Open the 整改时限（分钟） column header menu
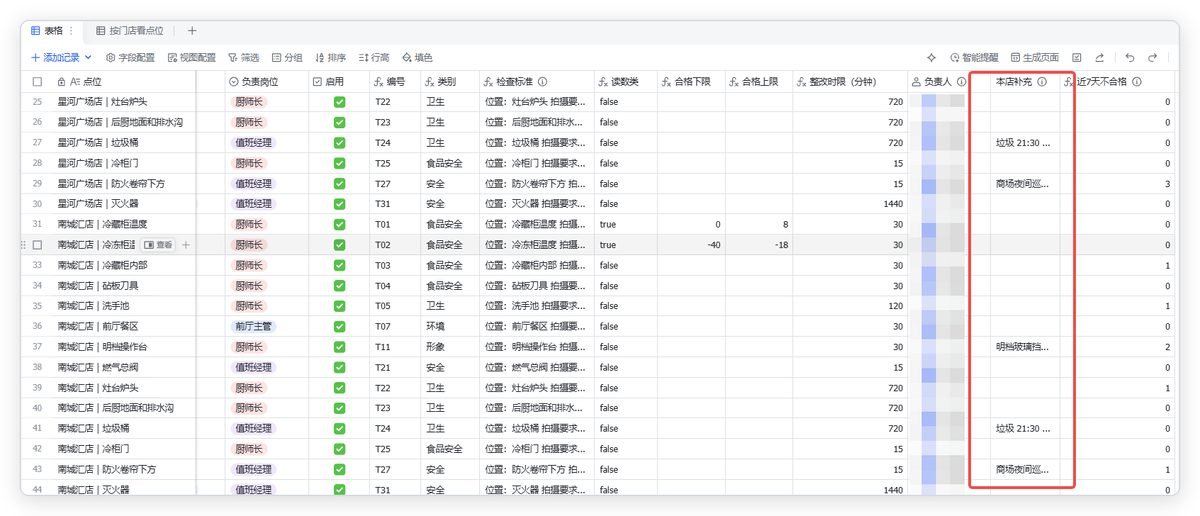Image resolution: width=1200 pixels, height=516 pixels. pyautogui.click(x=850, y=82)
